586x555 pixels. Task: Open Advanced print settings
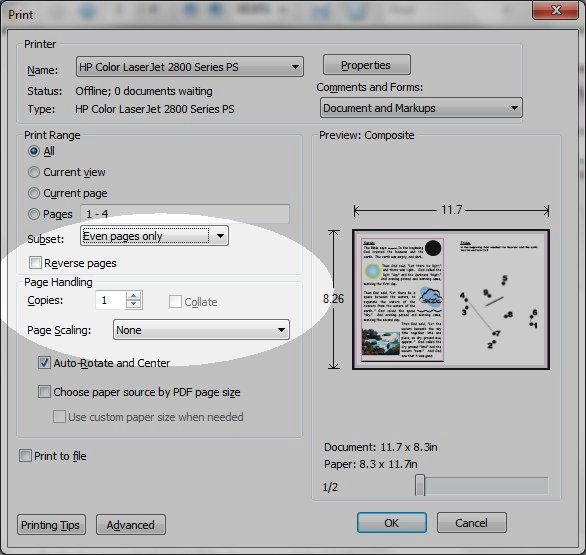(131, 525)
